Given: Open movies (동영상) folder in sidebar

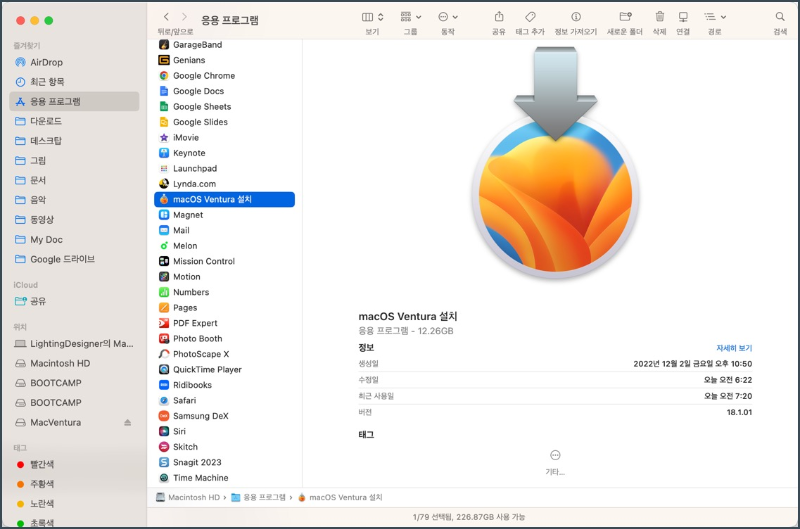Looking at the screenshot, I should tap(74, 220).
